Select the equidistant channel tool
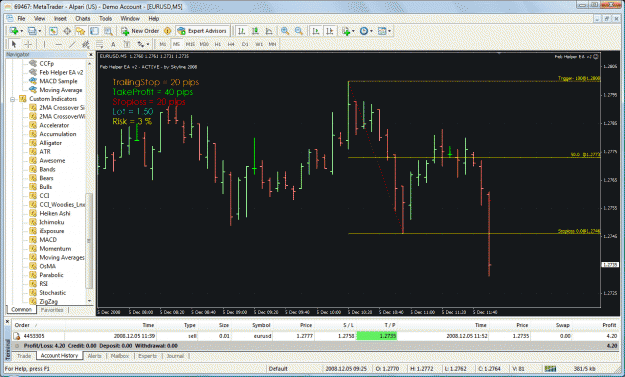Image resolution: width=625 pixels, height=377 pixels. pos(85,44)
